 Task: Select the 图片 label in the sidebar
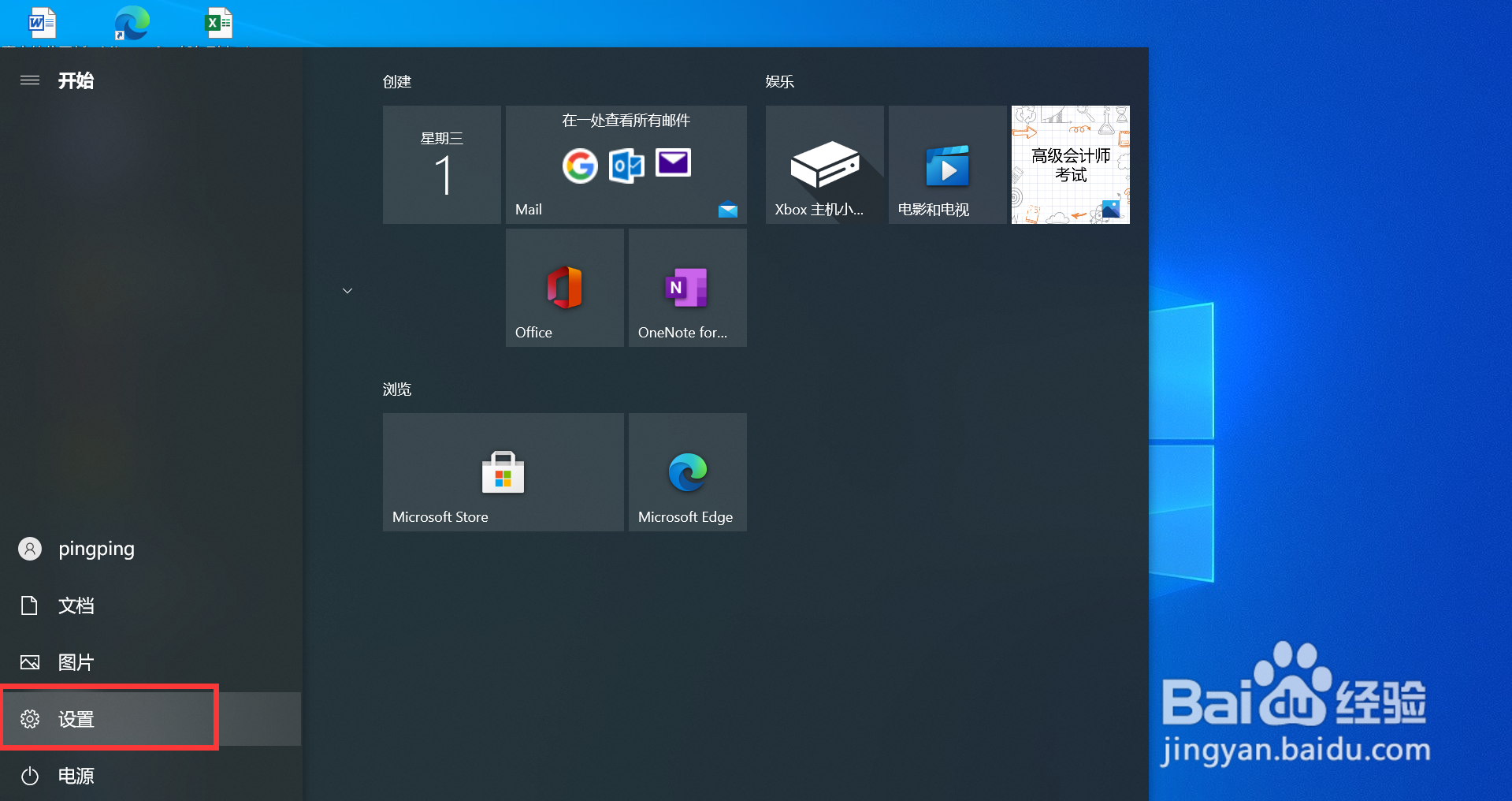(76, 662)
